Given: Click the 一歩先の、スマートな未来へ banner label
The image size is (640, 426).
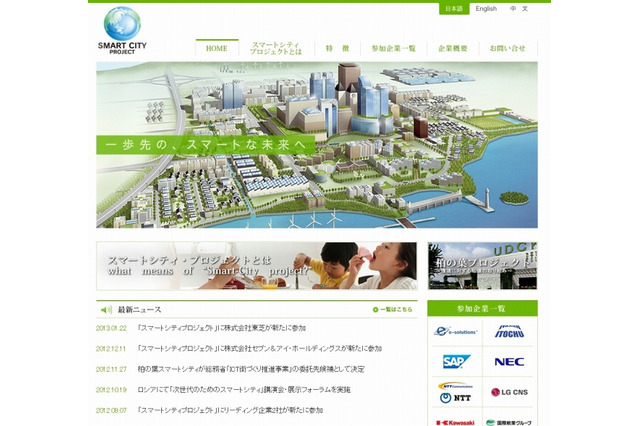Looking at the screenshot, I should click(x=206, y=145).
